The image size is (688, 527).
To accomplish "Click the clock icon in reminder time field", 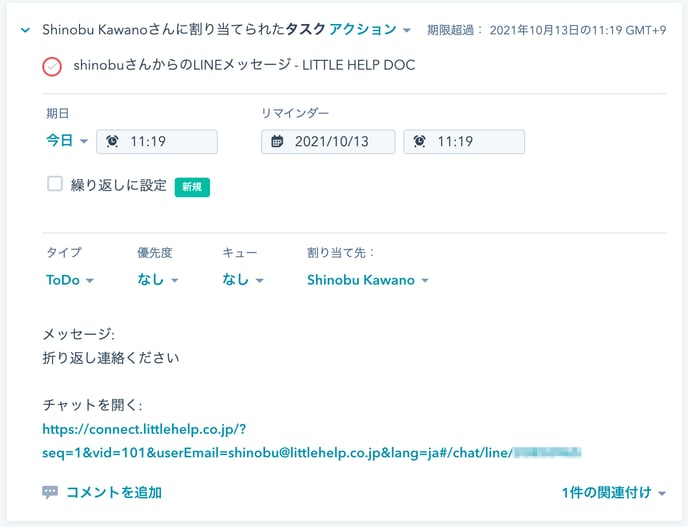I will tap(419, 142).
